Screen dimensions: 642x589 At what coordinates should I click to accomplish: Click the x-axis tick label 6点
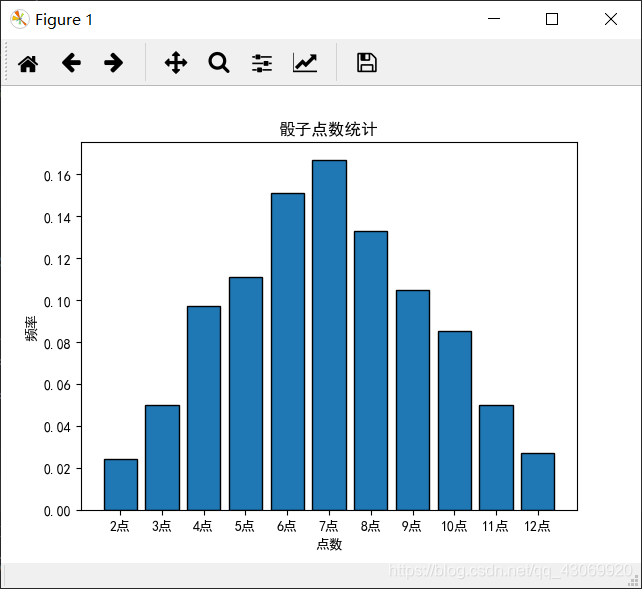(x=287, y=526)
